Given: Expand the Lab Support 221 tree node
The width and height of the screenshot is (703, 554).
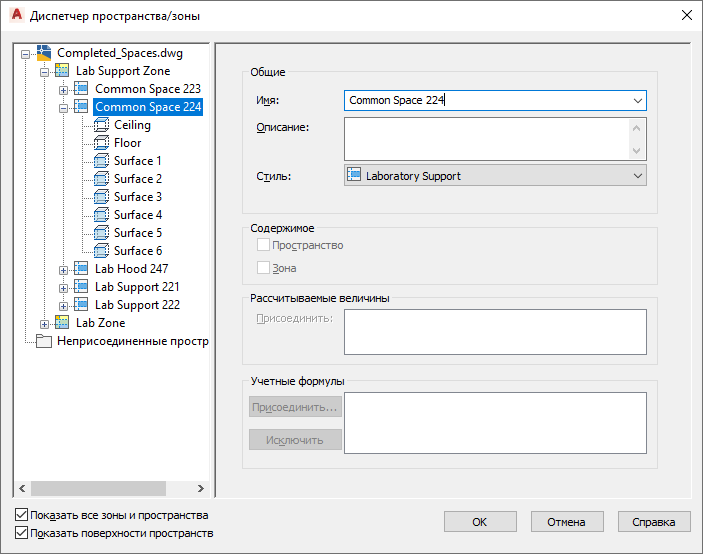Looking at the screenshot, I should 63,288.
